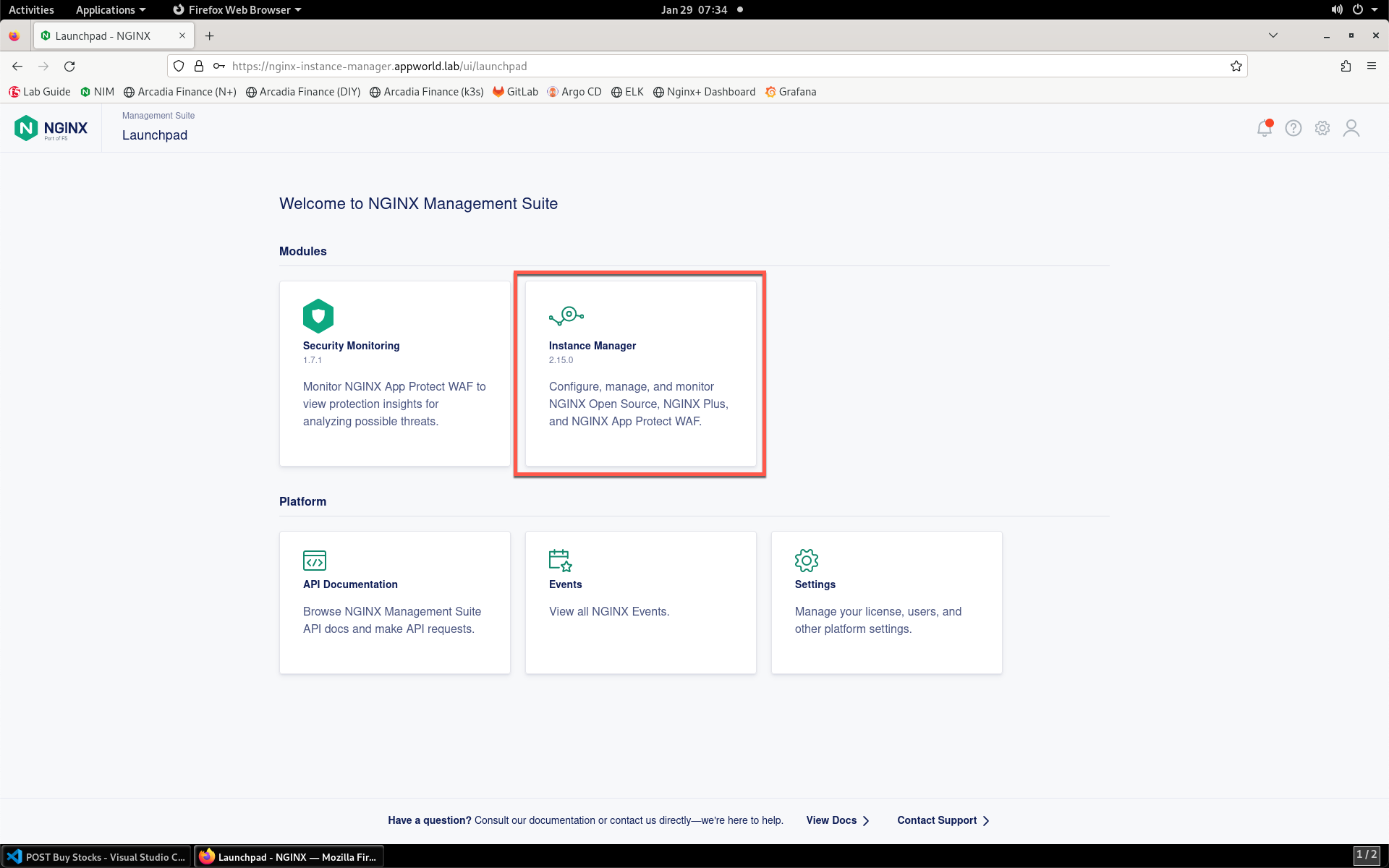Click the Instance Manager version 2.15.0
Screen dimensions: 1389x868
[x=561, y=360]
